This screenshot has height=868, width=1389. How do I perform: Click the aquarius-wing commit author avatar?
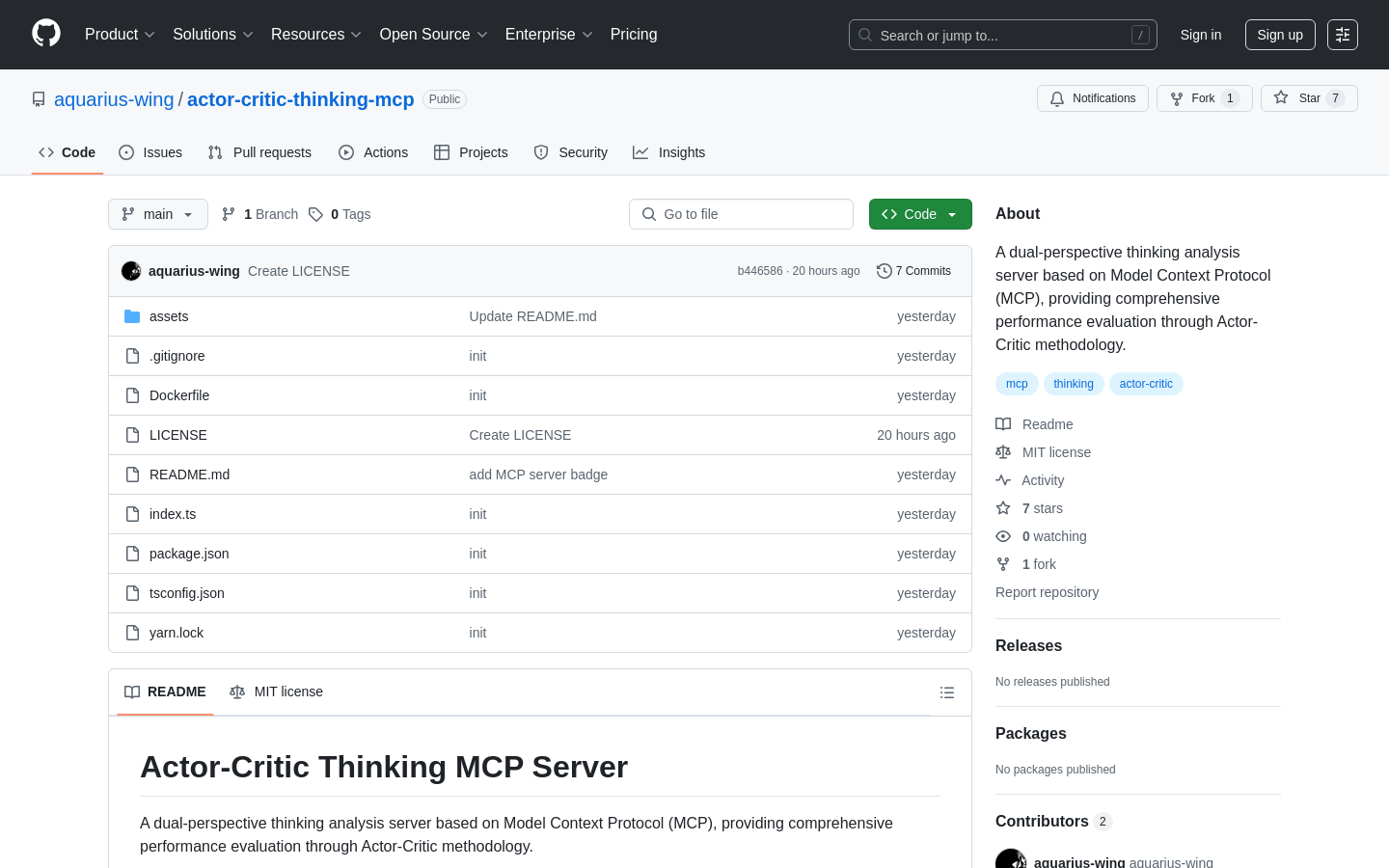coord(131,271)
